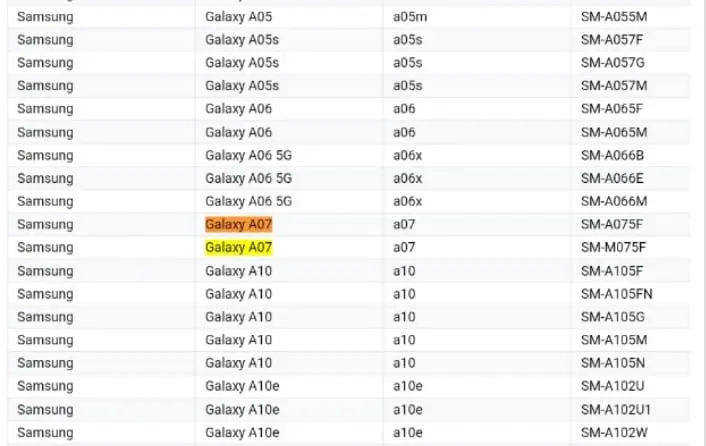Click the orange-highlighted Galaxy A07 cell
This screenshot has height=446, width=706.
tap(238, 225)
